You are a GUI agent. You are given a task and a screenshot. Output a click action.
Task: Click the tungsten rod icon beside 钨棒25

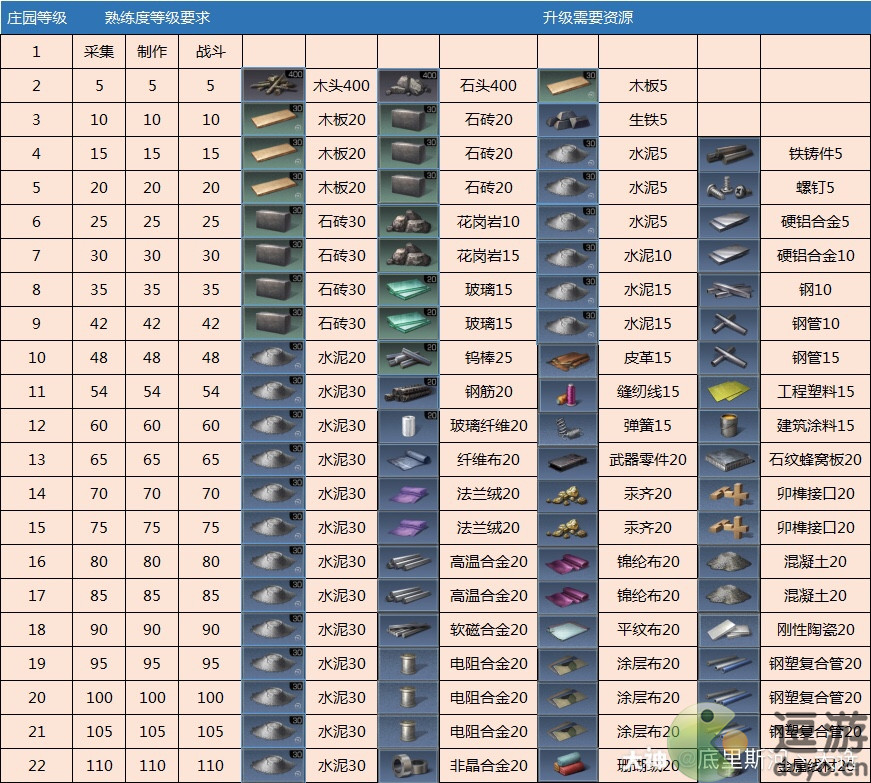408,358
